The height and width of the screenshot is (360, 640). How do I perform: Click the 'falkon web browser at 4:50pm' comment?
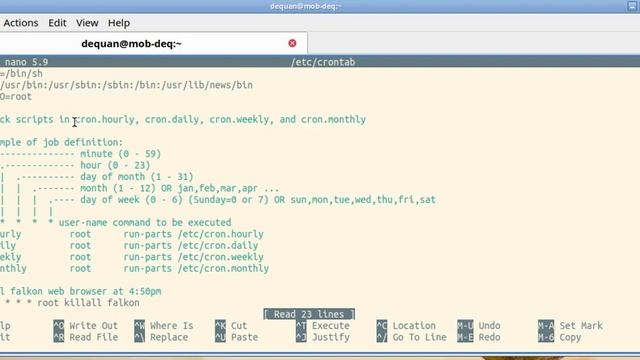click(x=86, y=291)
